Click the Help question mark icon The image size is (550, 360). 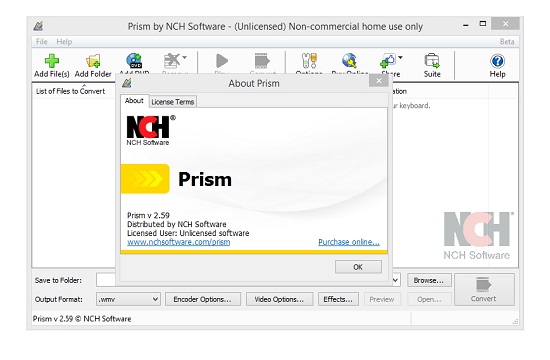pyautogui.click(x=497, y=61)
